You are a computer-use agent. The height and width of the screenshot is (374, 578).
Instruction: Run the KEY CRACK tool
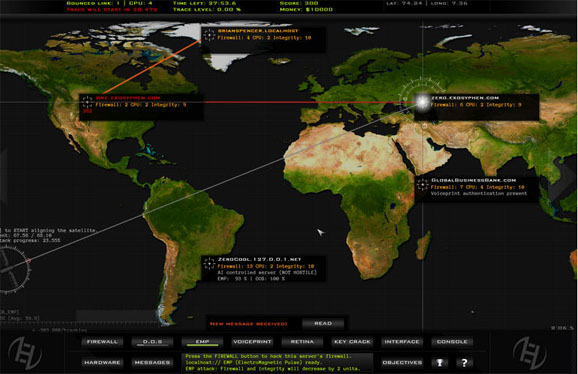[352, 342]
